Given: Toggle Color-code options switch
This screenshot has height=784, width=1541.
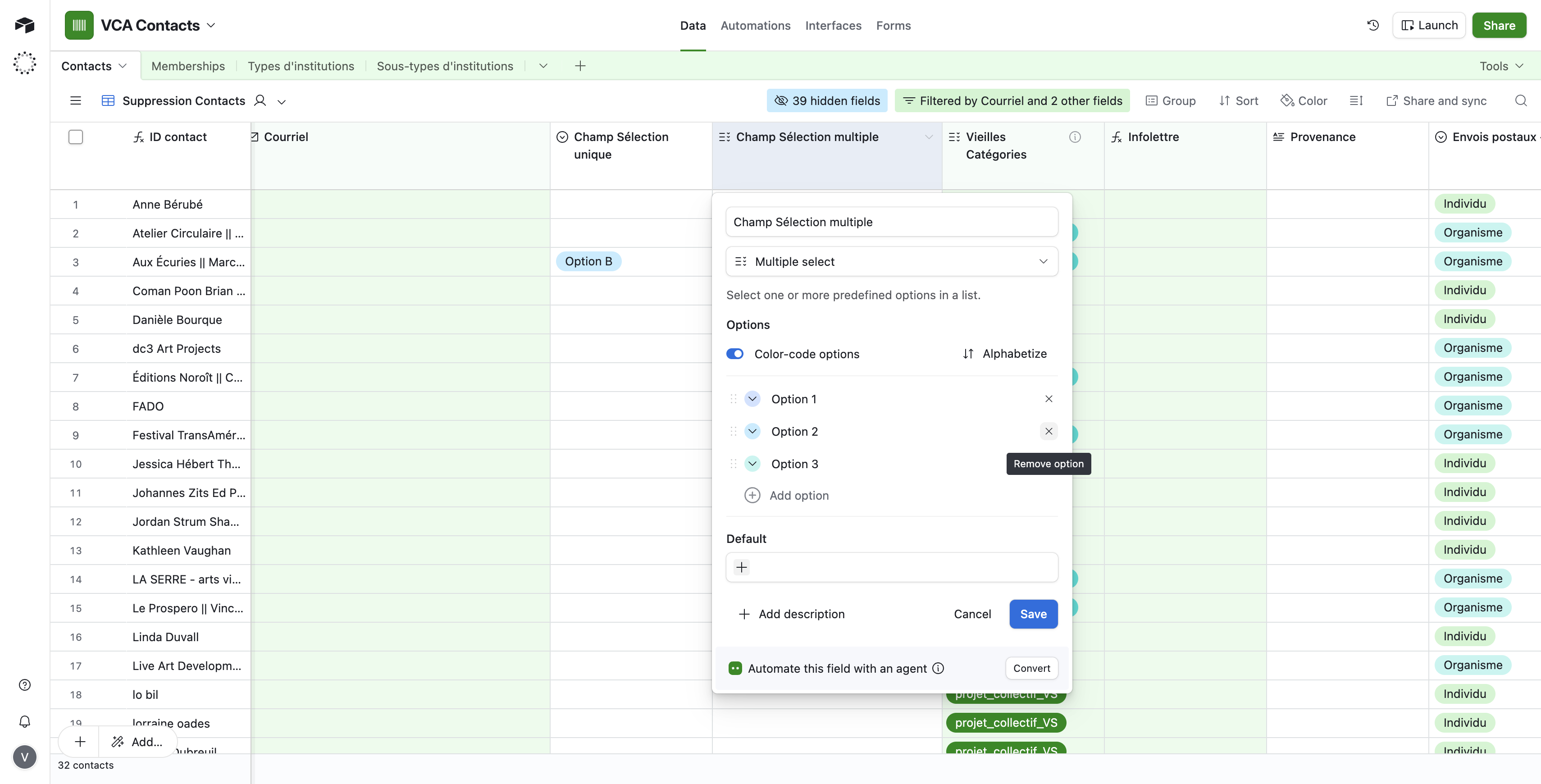Looking at the screenshot, I should (x=734, y=354).
